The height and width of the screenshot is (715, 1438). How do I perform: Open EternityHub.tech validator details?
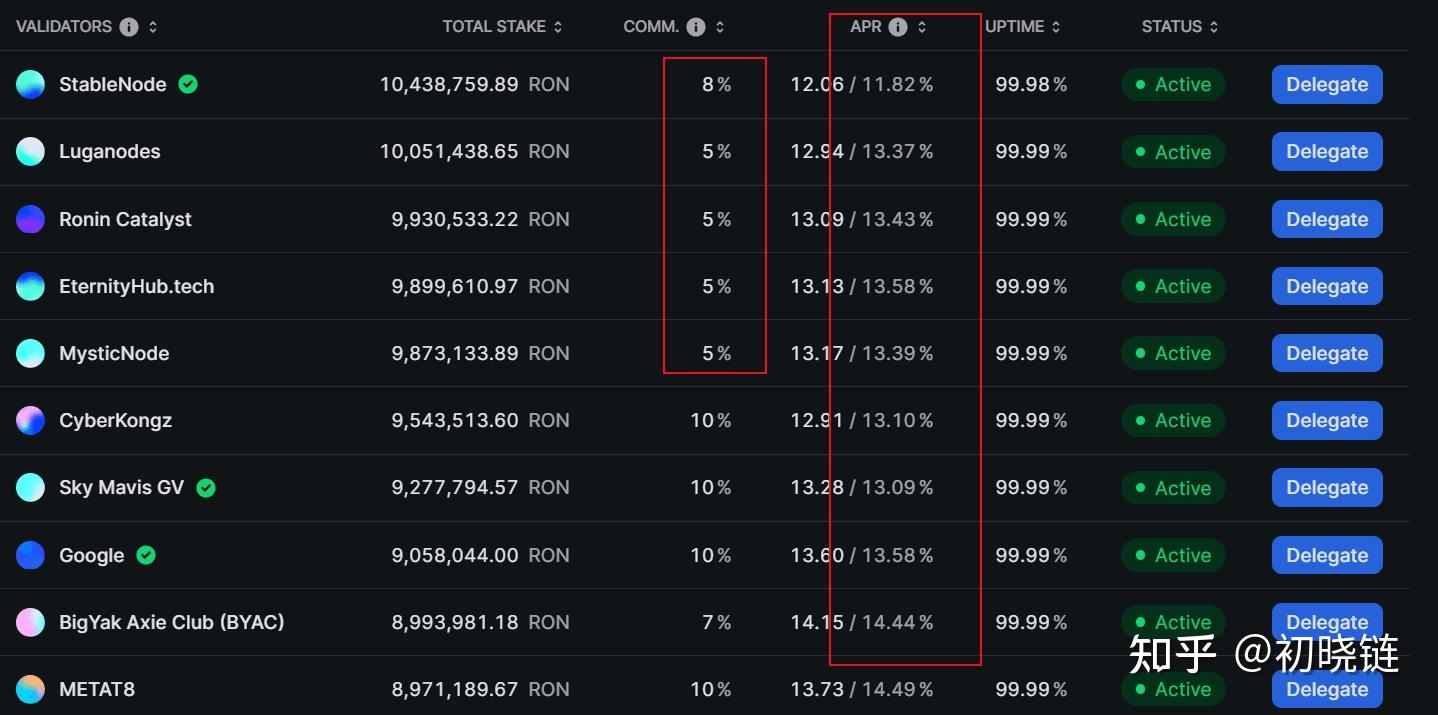pos(136,287)
